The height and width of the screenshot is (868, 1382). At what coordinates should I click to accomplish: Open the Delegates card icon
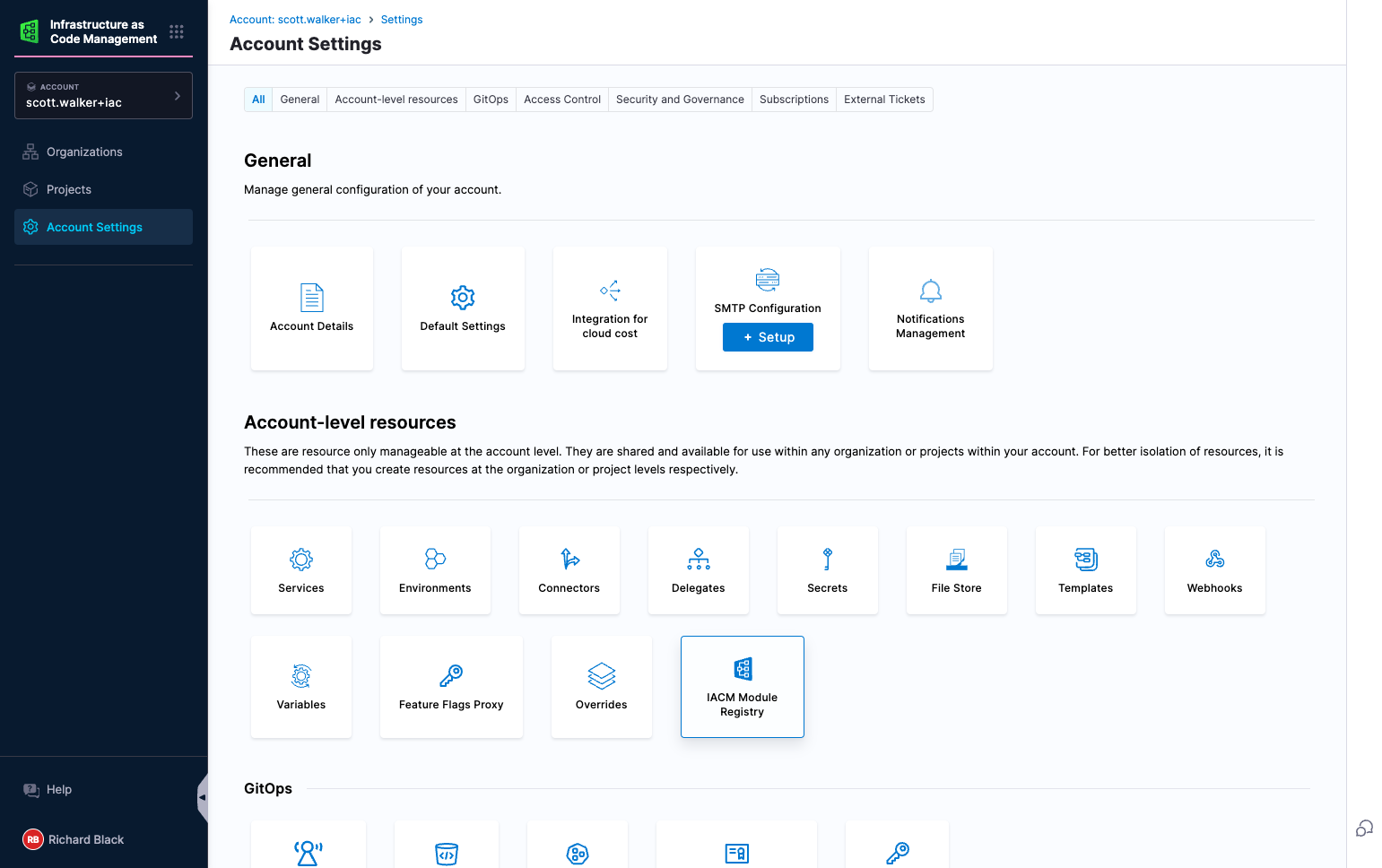tap(699, 560)
